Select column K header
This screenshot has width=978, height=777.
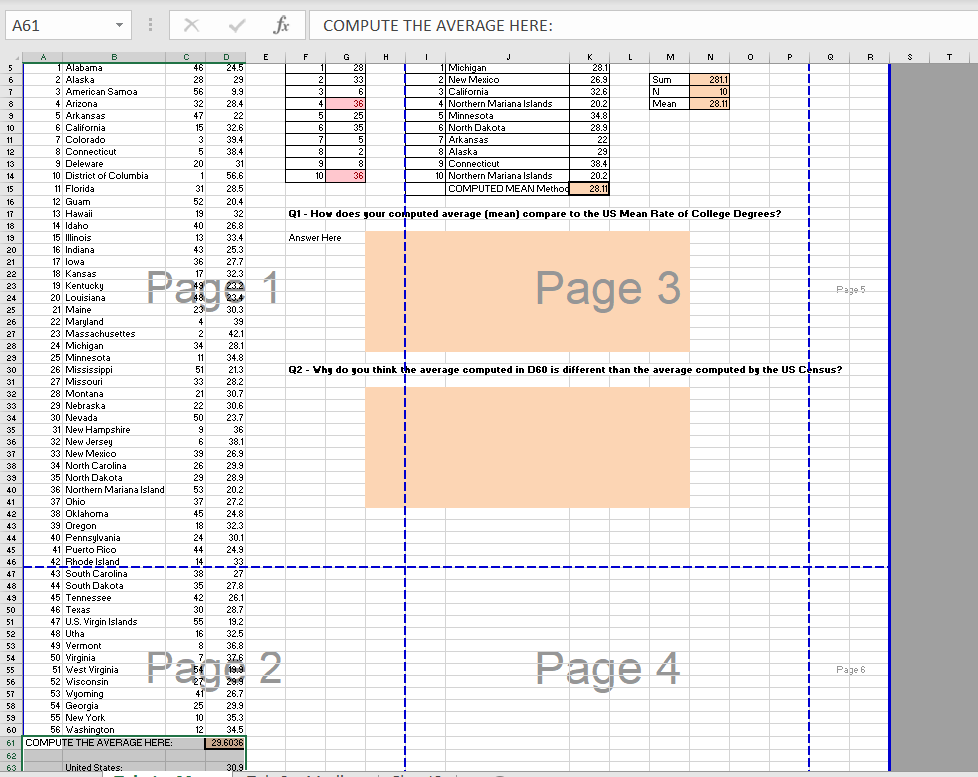click(589, 57)
